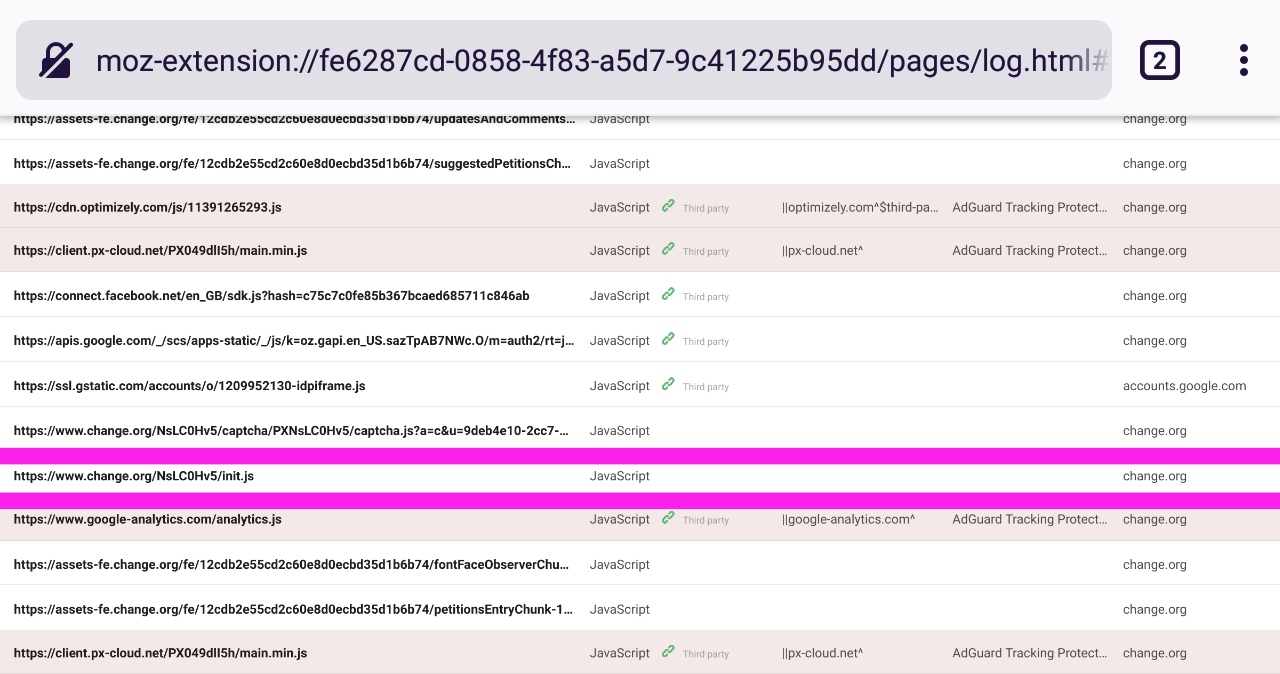Click the link icon on the google-analytics.js row
The height and width of the screenshot is (674, 1280).
pos(668,519)
